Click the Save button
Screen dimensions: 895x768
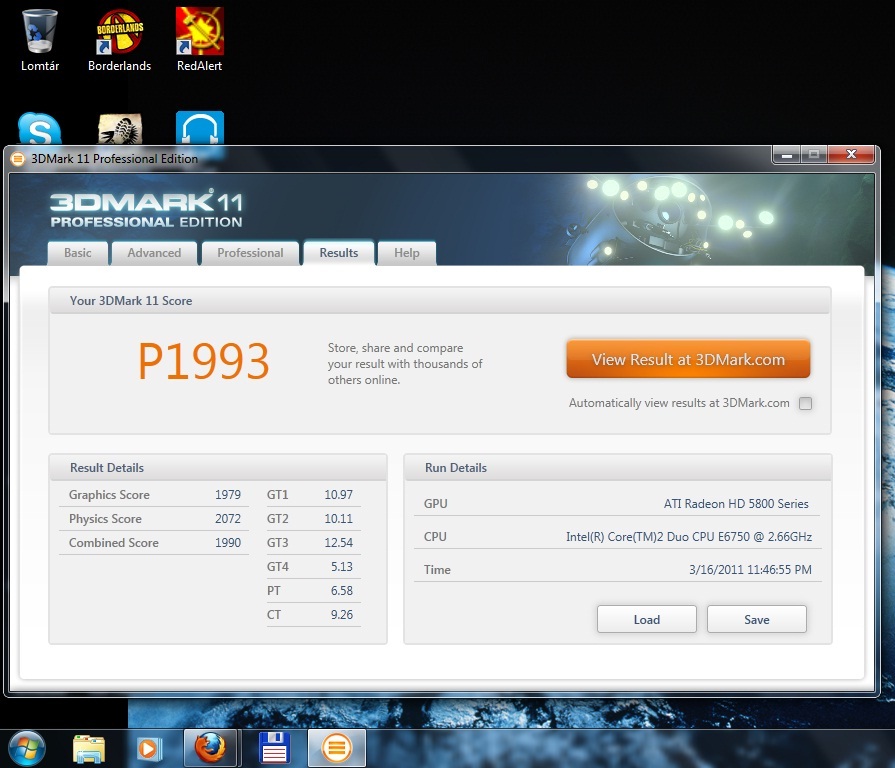click(x=757, y=620)
